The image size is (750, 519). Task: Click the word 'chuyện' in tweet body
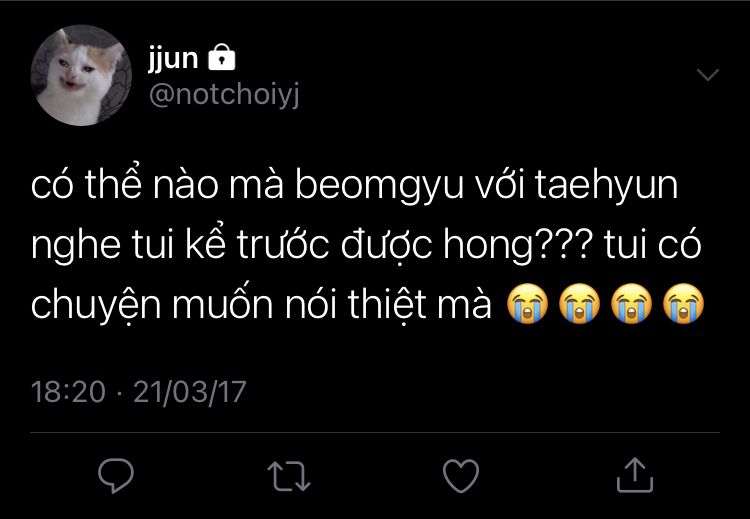pyautogui.click(x=96, y=306)
